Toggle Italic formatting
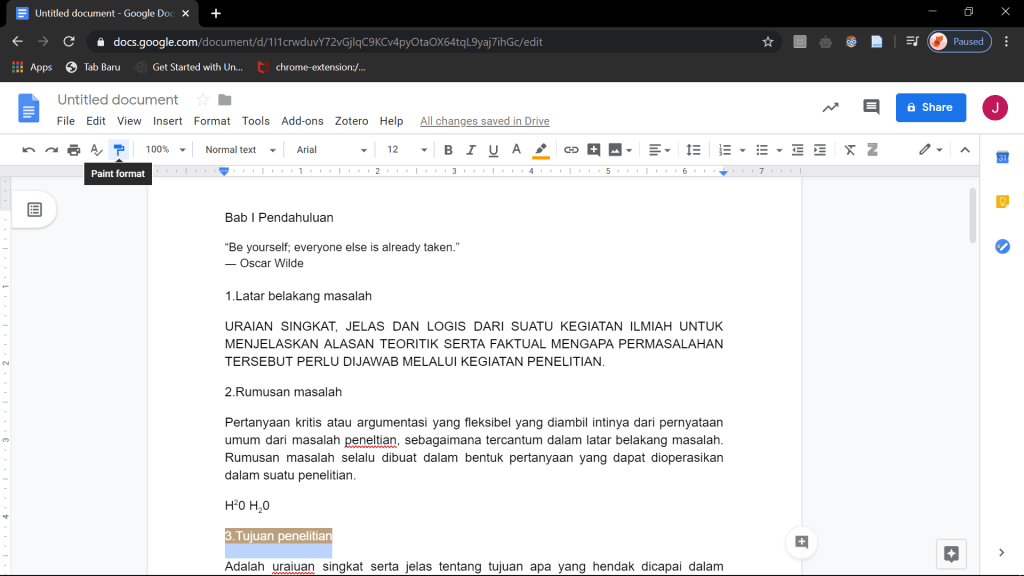The height and width of the screenshot is (576, 1024). [x=471, y=150]
